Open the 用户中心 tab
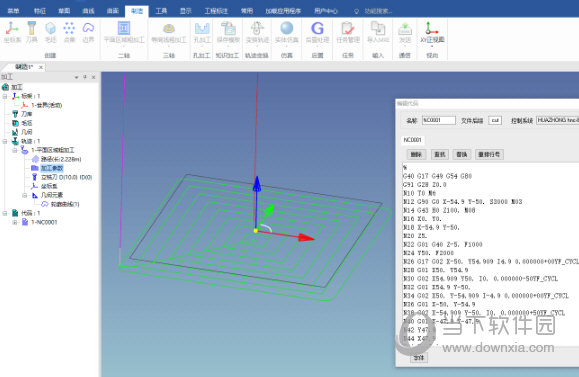The height and width of the screenshot is (377, 579). coord(326,11)
